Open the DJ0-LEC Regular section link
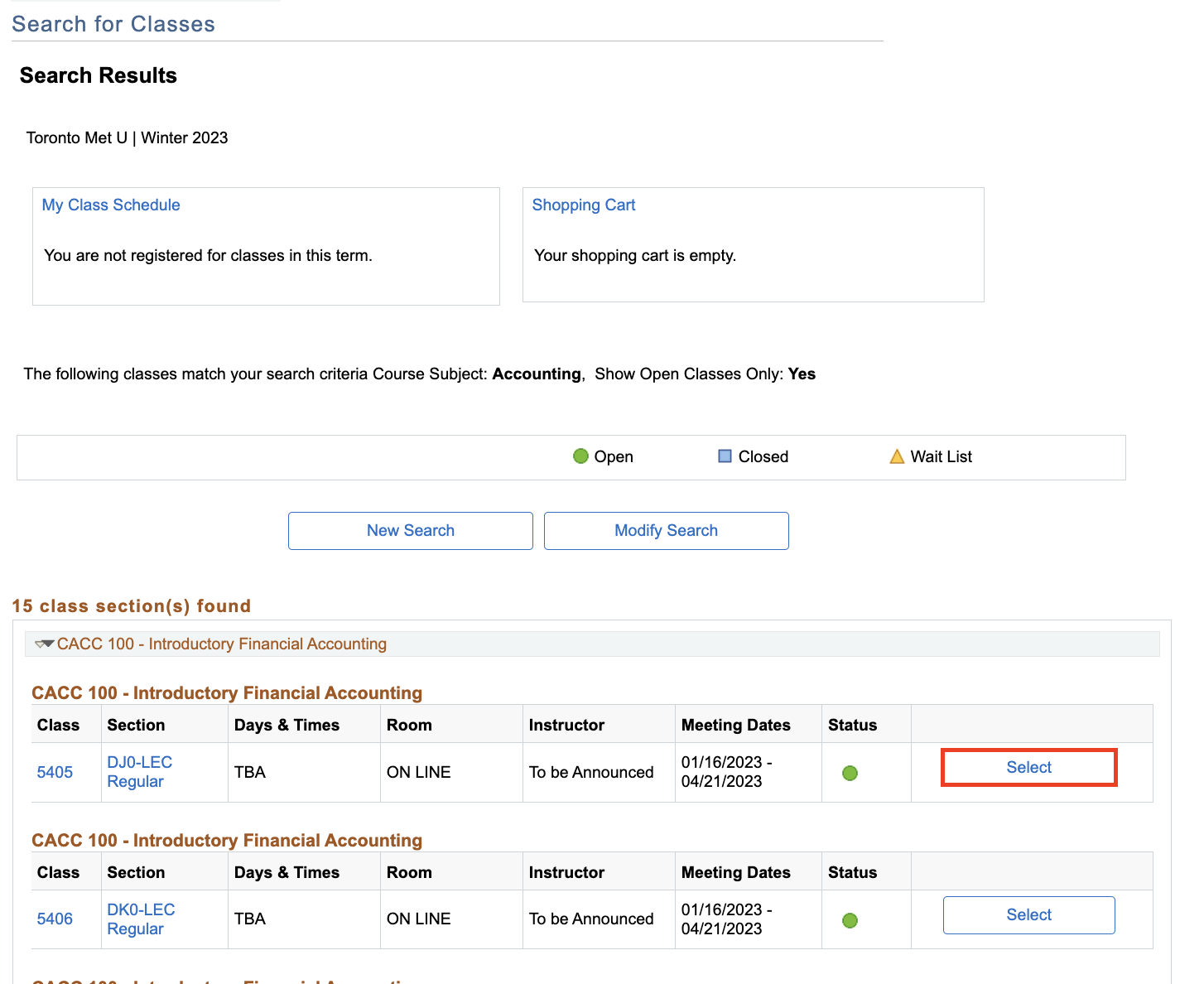 139,771
